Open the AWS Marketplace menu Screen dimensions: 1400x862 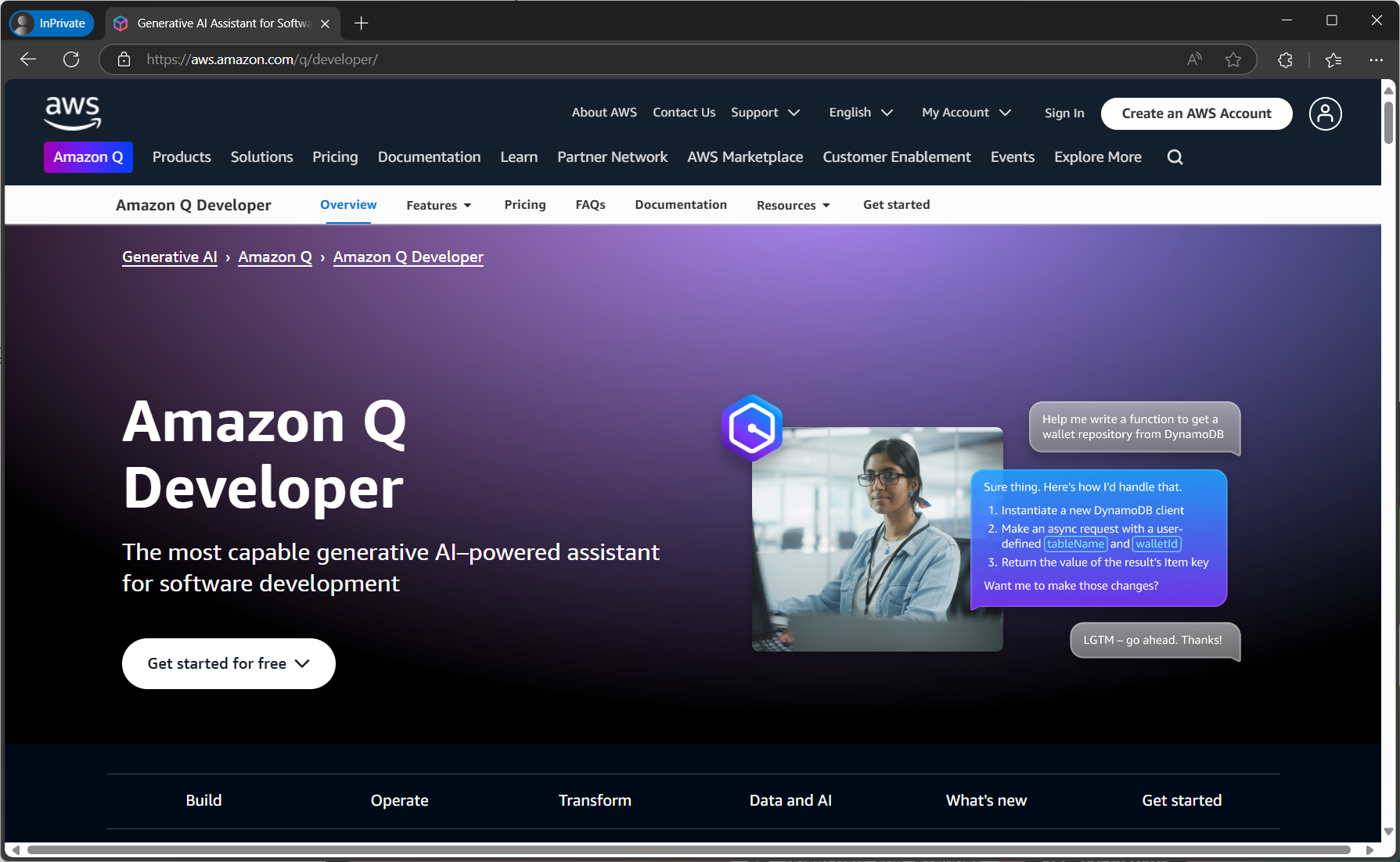pyautogui.click(x=745, y=157)
